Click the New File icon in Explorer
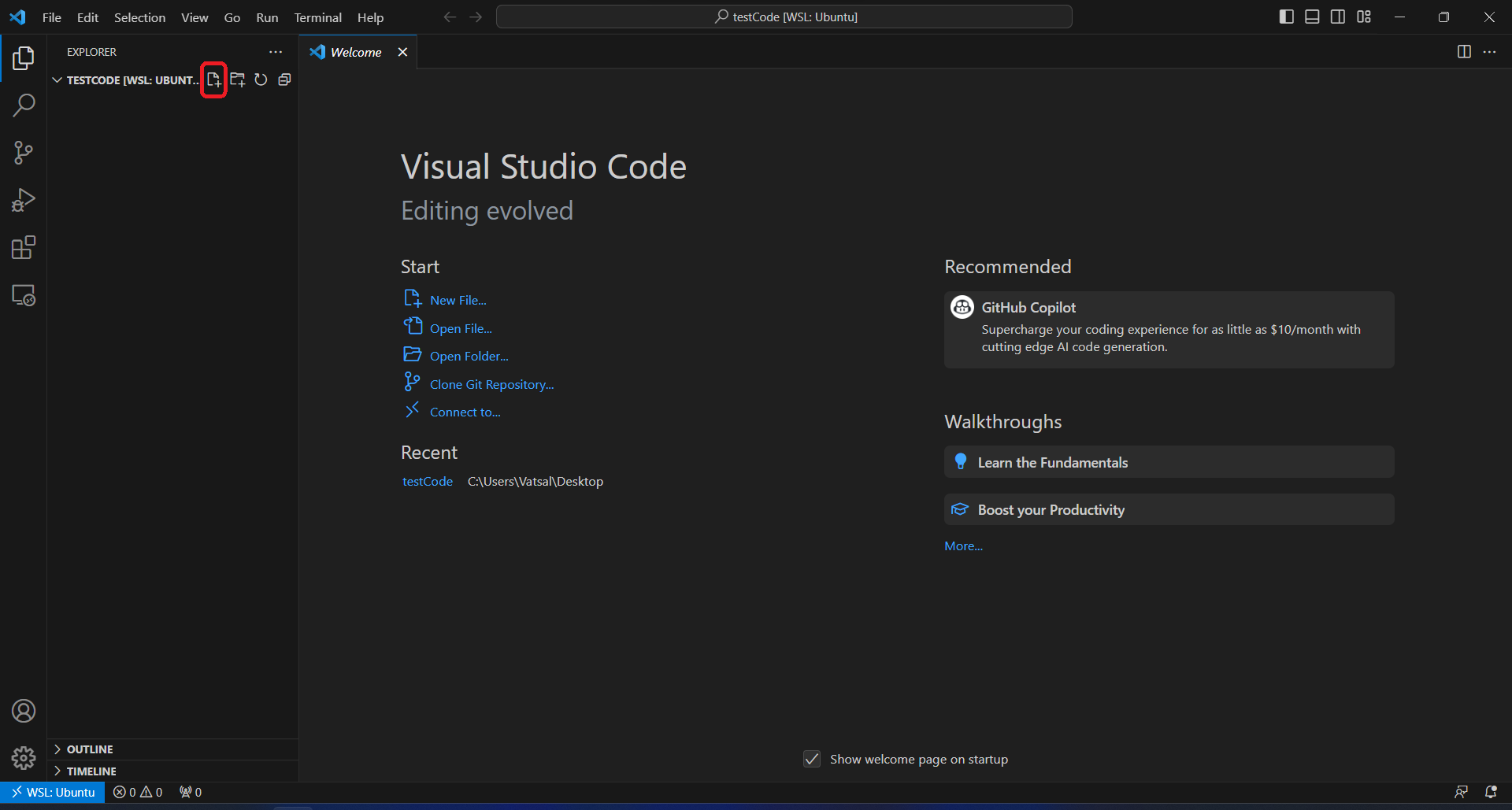Screen dimensions: 1512x810 [x=213, y=80]
